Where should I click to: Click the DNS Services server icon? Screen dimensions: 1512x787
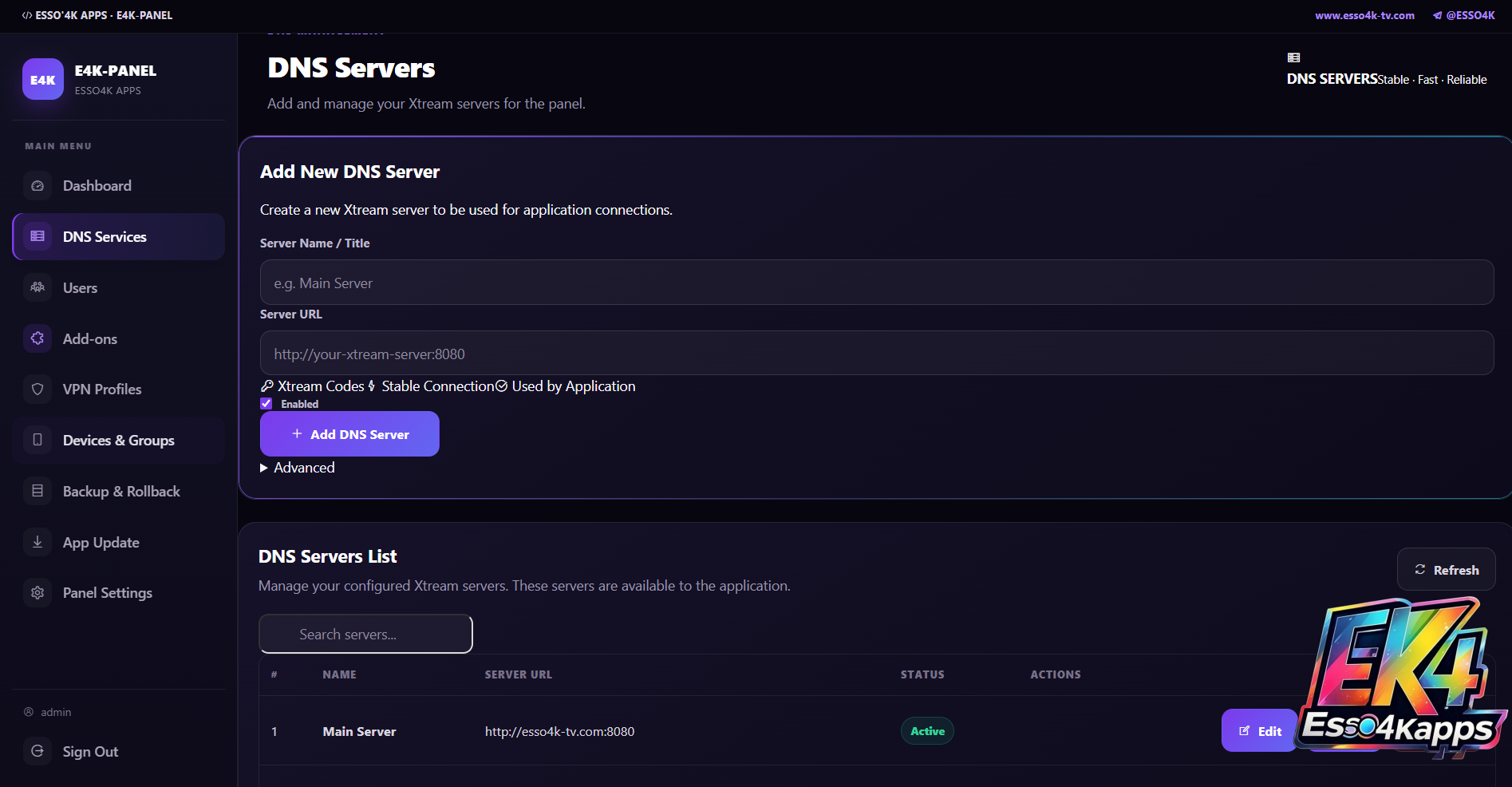(x=38, y=236)
